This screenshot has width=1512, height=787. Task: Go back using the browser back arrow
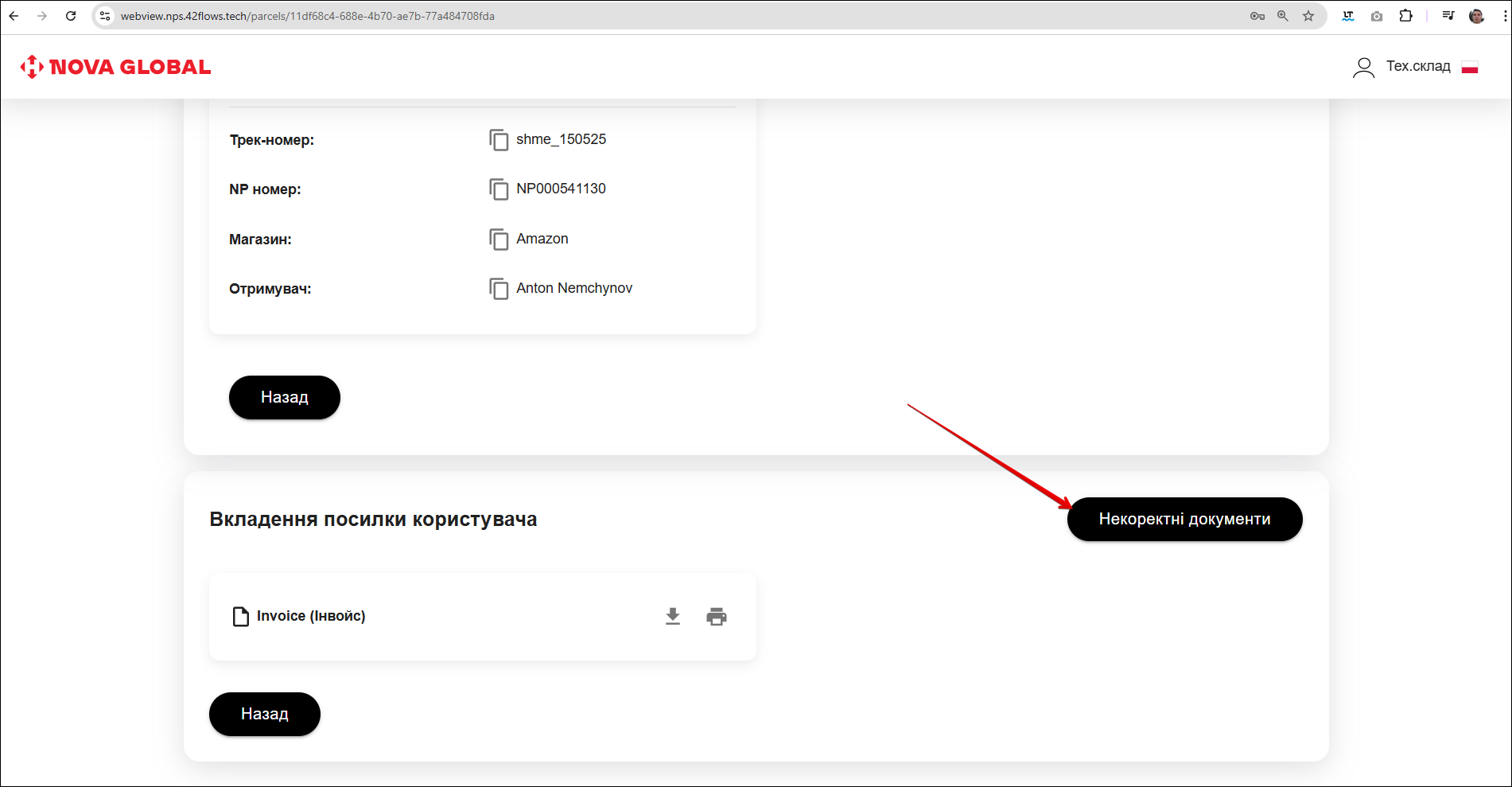(x=14, y=16)
